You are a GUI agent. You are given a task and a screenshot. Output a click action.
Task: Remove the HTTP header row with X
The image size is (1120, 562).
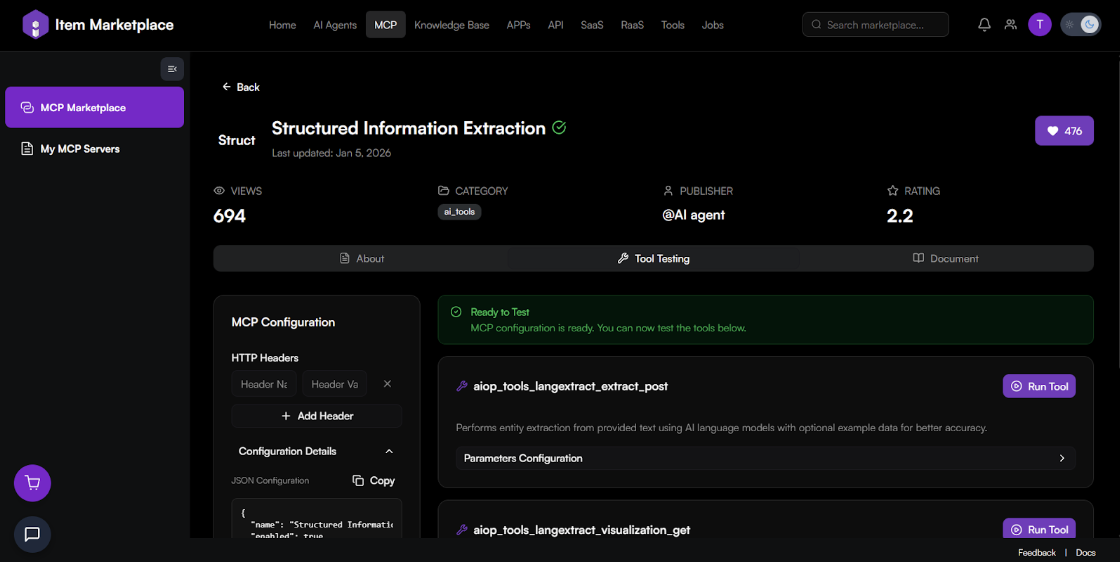387,384
